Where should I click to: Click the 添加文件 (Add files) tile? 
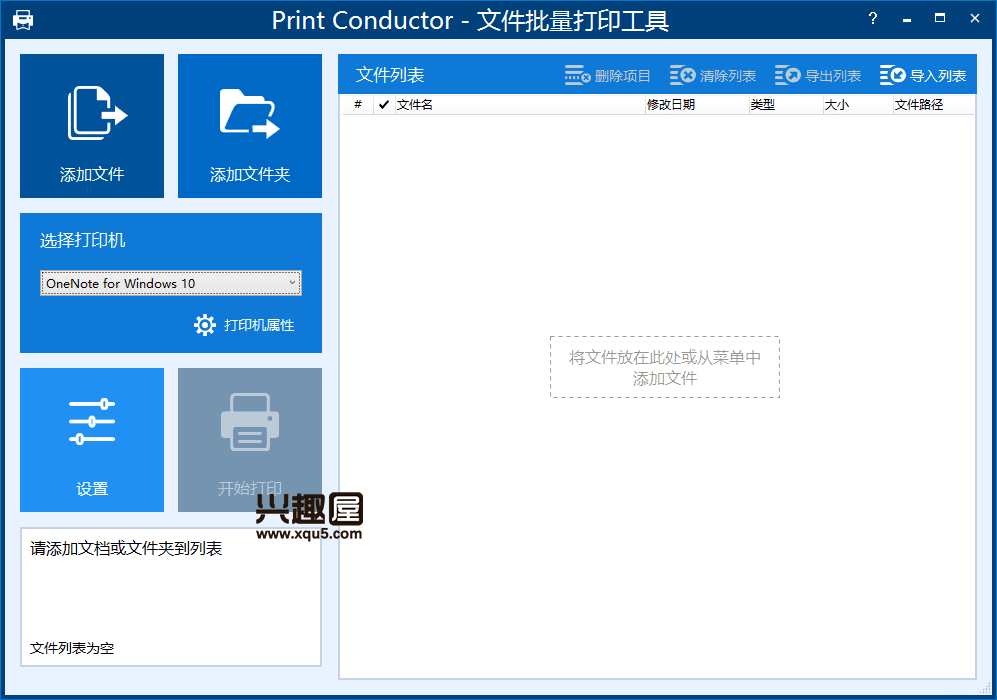pyautogui.click(x=92, y=126)
